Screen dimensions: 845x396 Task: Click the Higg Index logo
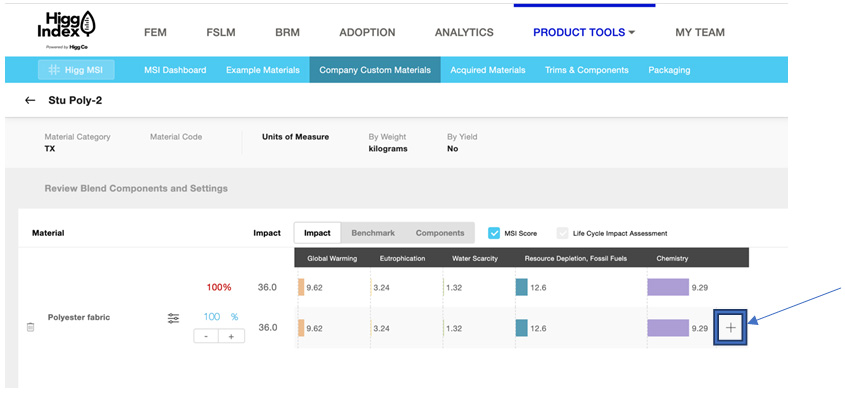click(67, 31)
